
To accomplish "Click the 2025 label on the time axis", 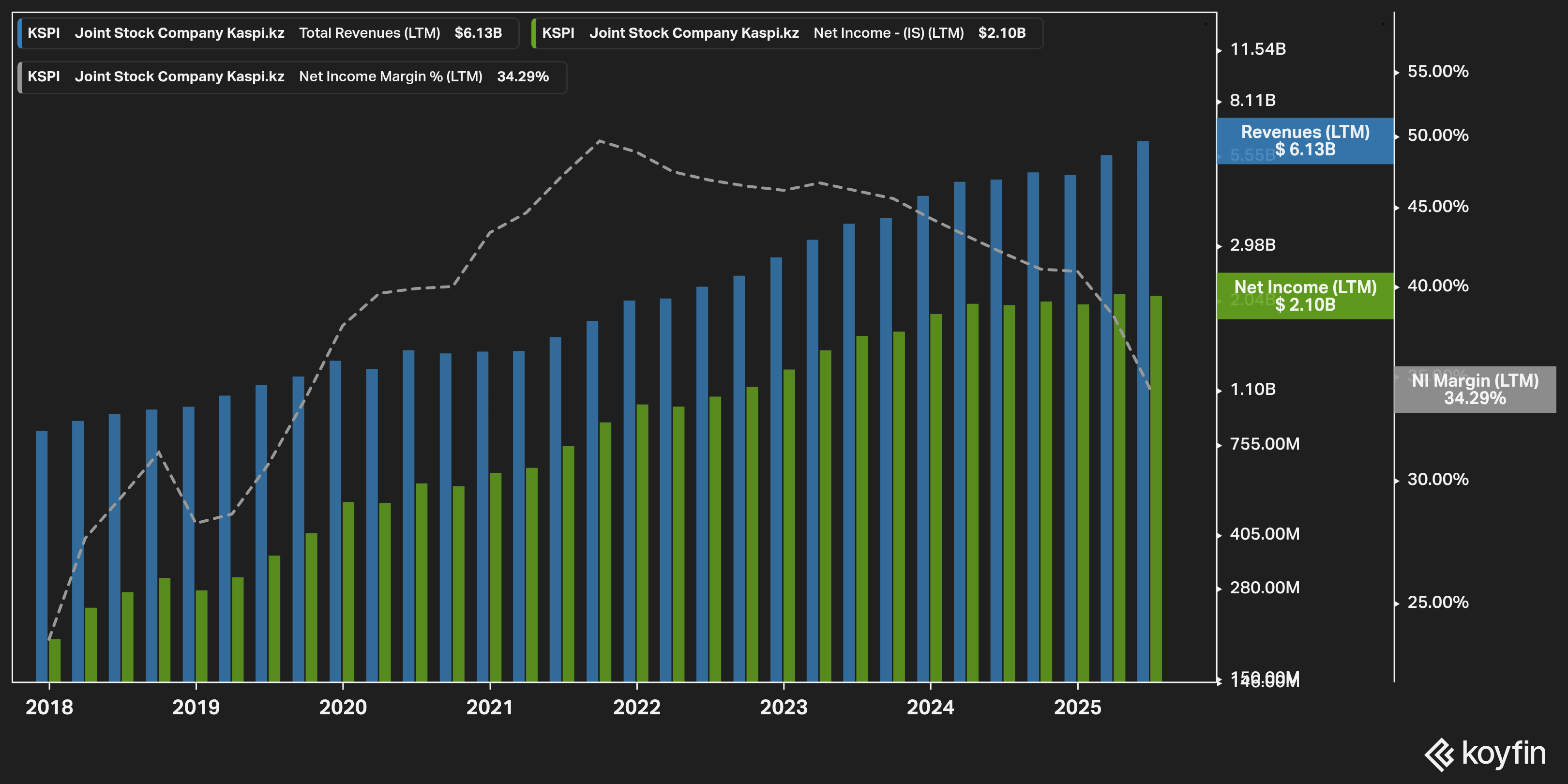I will pos(1077,708).
